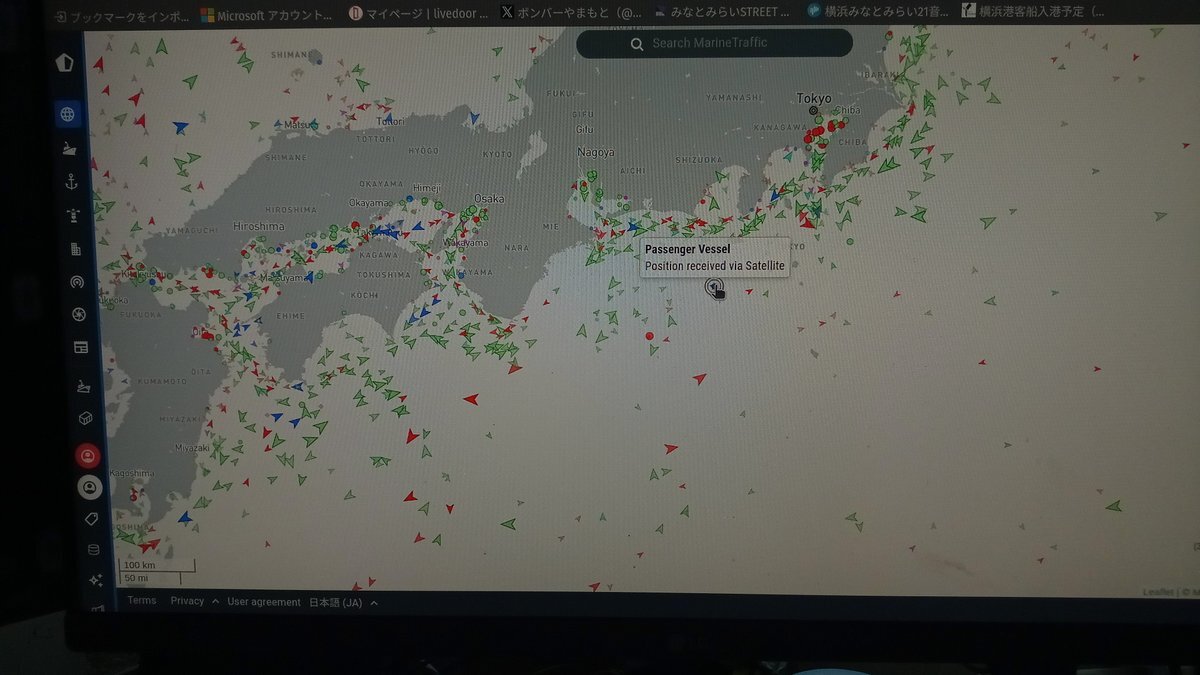Click the Himeji label on map
The image size is (1200, 675).
[x=426, y=187]
